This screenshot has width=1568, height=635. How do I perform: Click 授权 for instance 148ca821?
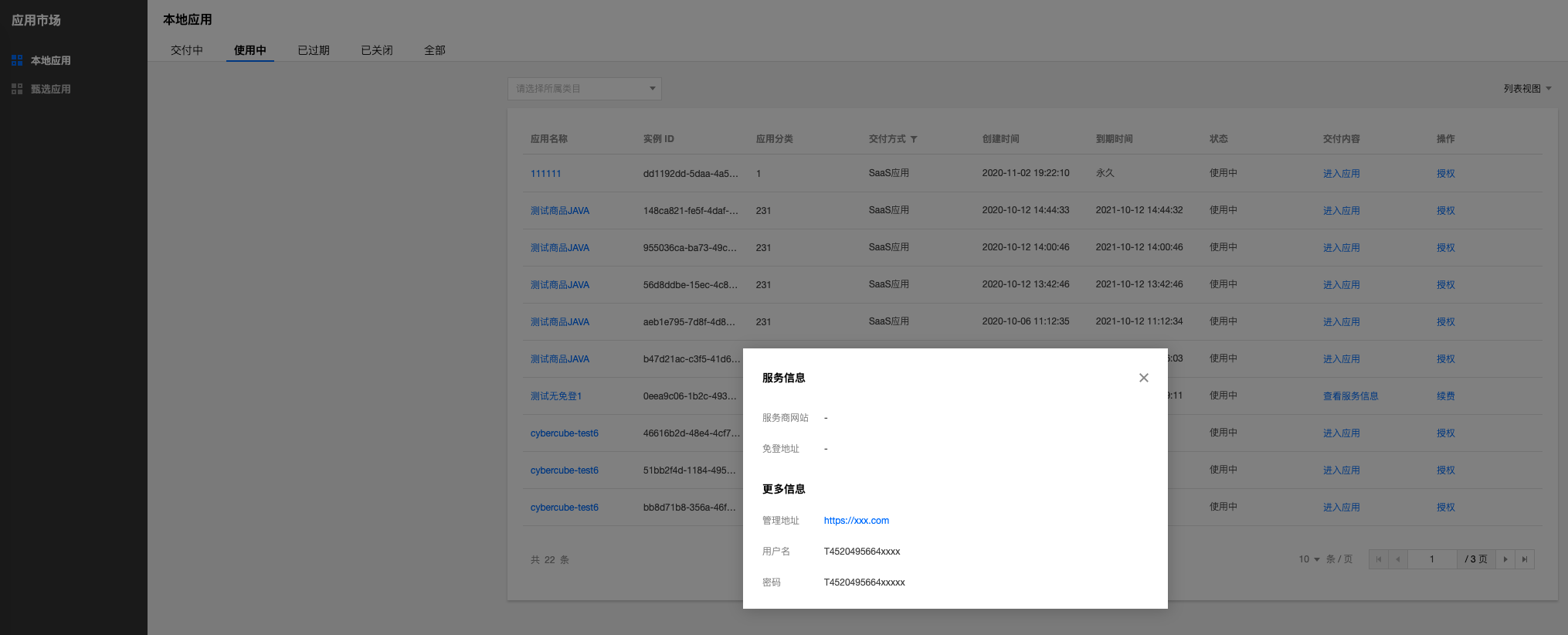(x=1446, y=211)
